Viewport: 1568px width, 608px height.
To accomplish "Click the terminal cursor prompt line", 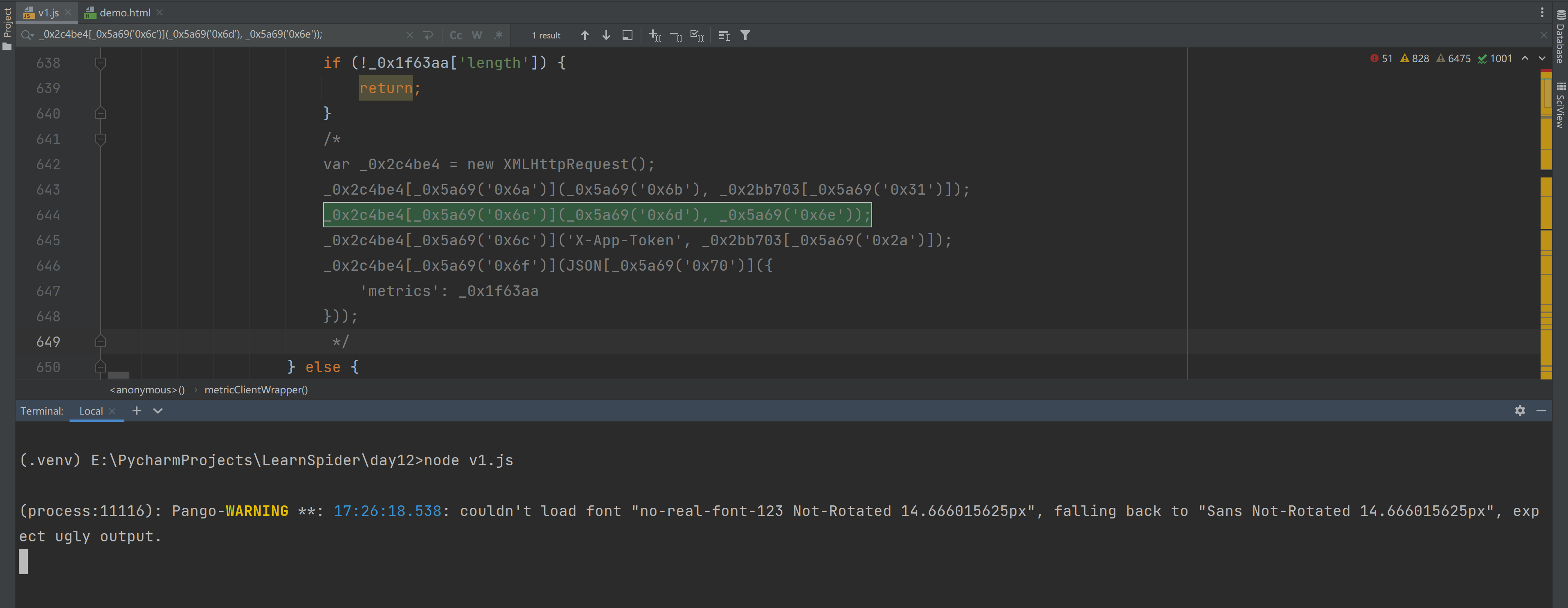I will [23, 561].
